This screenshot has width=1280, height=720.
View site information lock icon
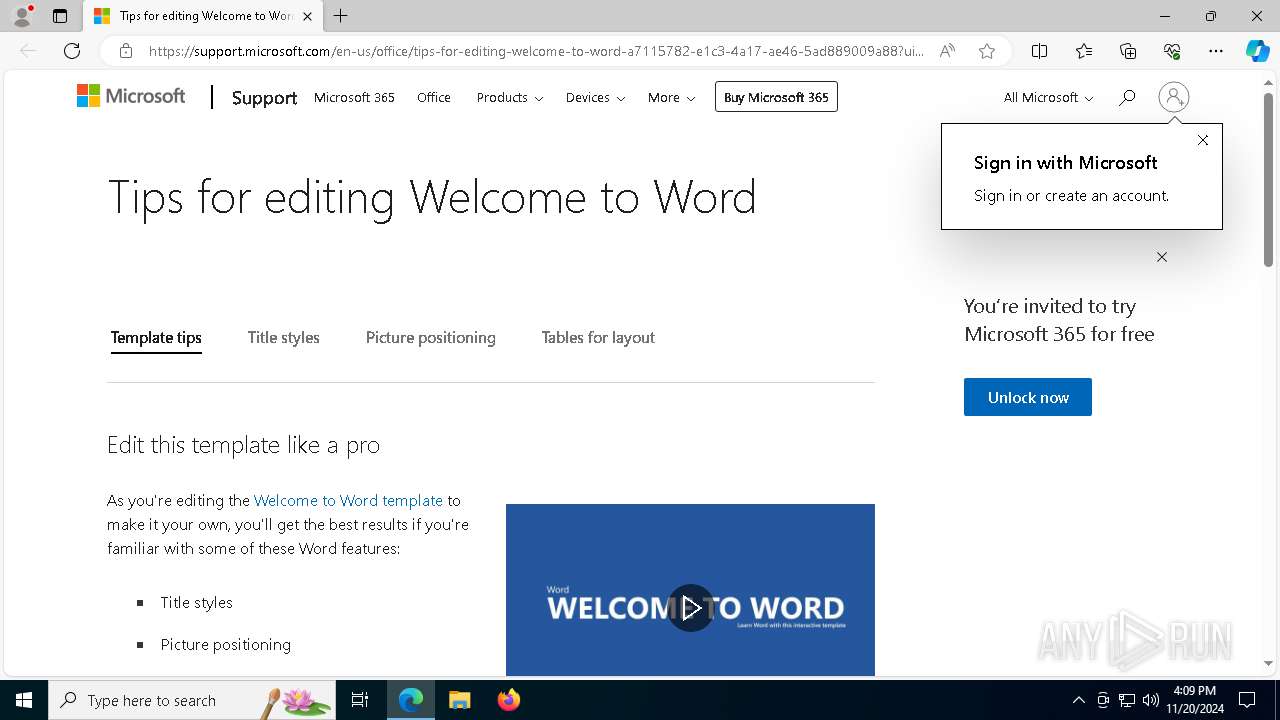[125, 51]
